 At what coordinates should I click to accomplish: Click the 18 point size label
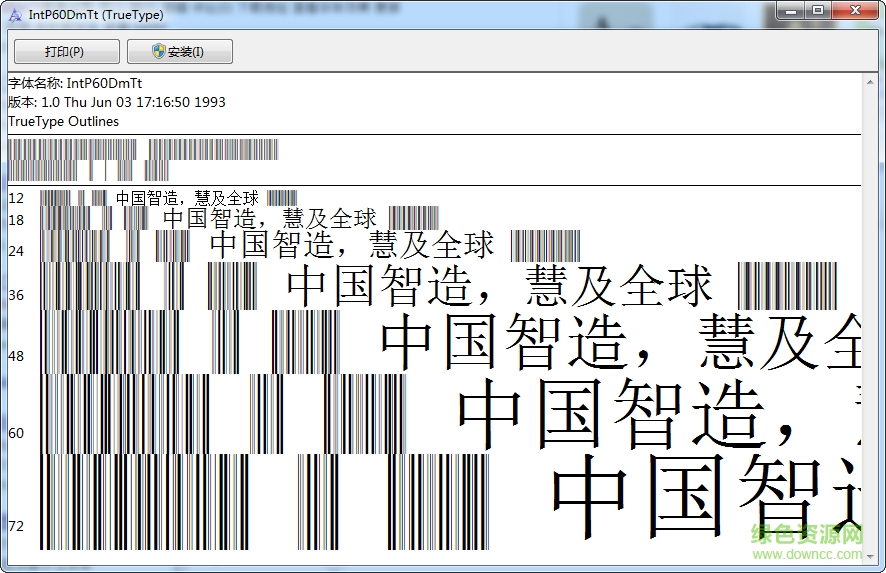(x=16, y=220)
